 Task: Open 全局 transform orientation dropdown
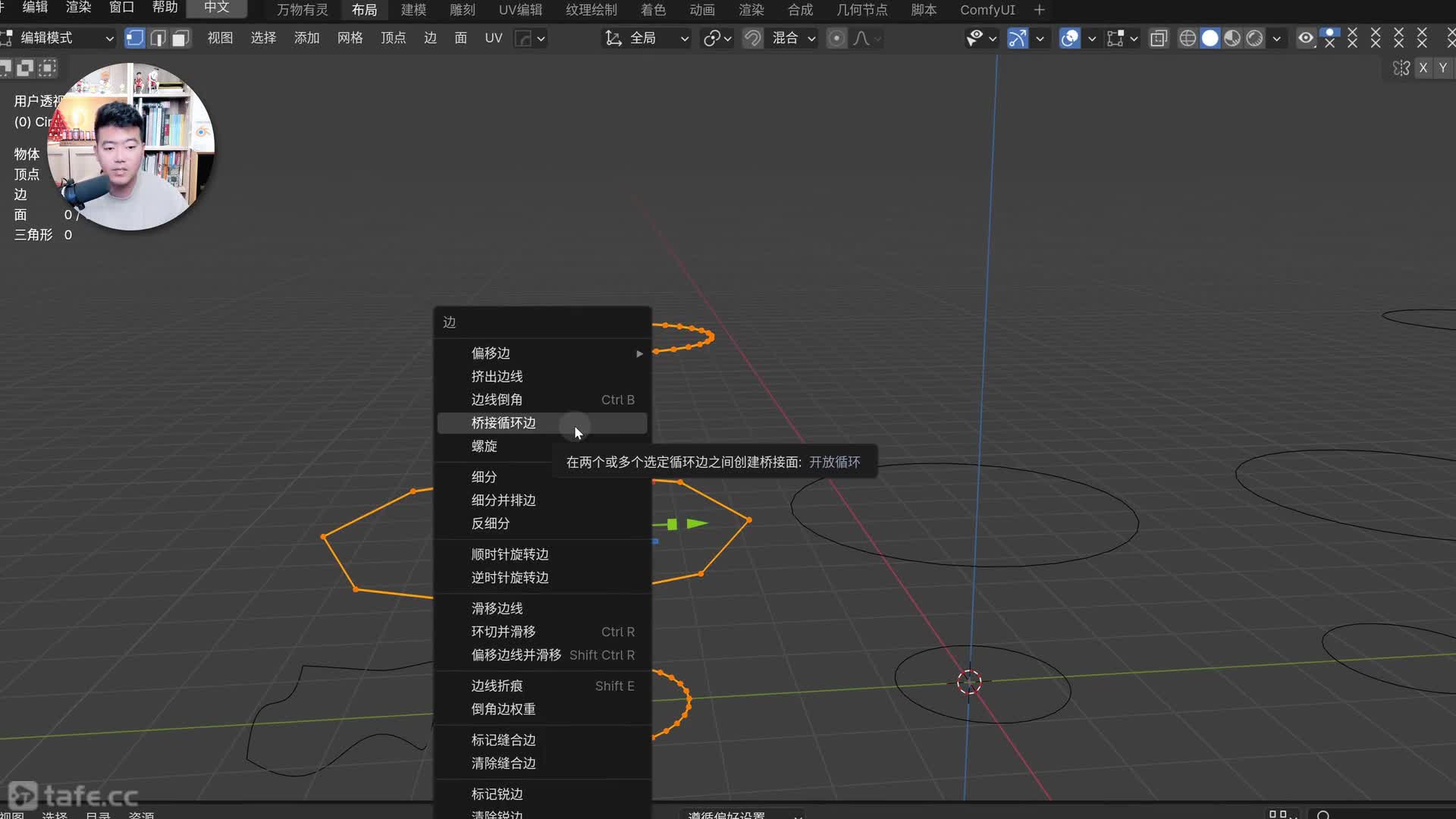(647, 38)
